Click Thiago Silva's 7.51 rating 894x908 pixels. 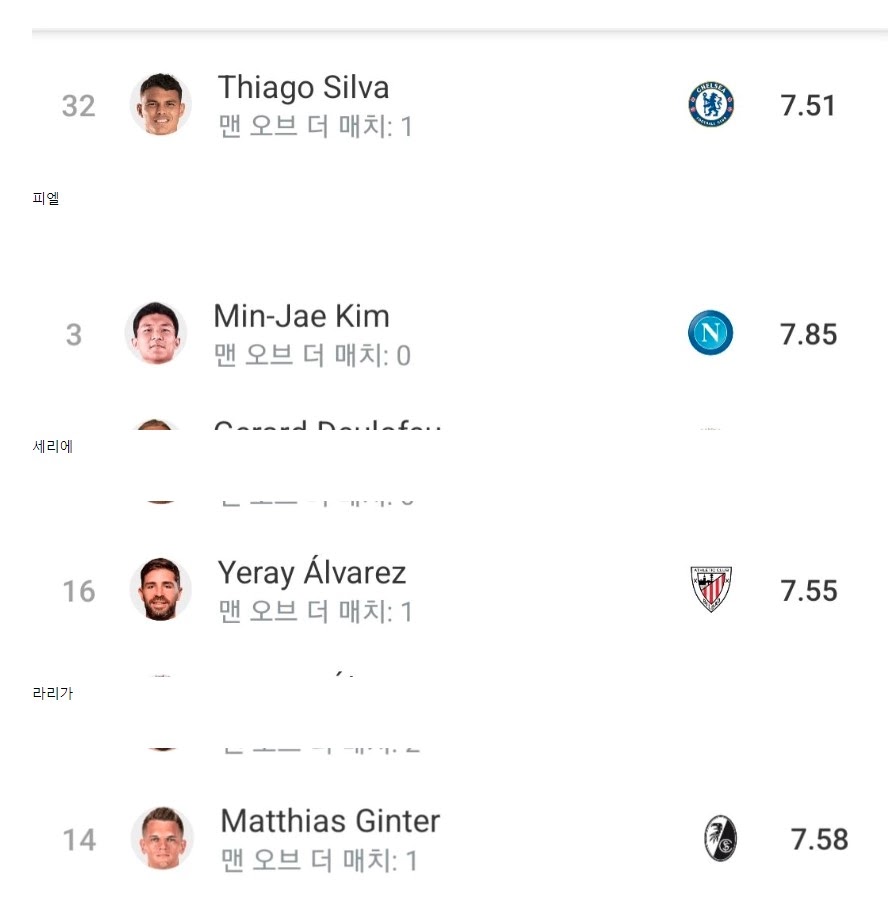808,105
